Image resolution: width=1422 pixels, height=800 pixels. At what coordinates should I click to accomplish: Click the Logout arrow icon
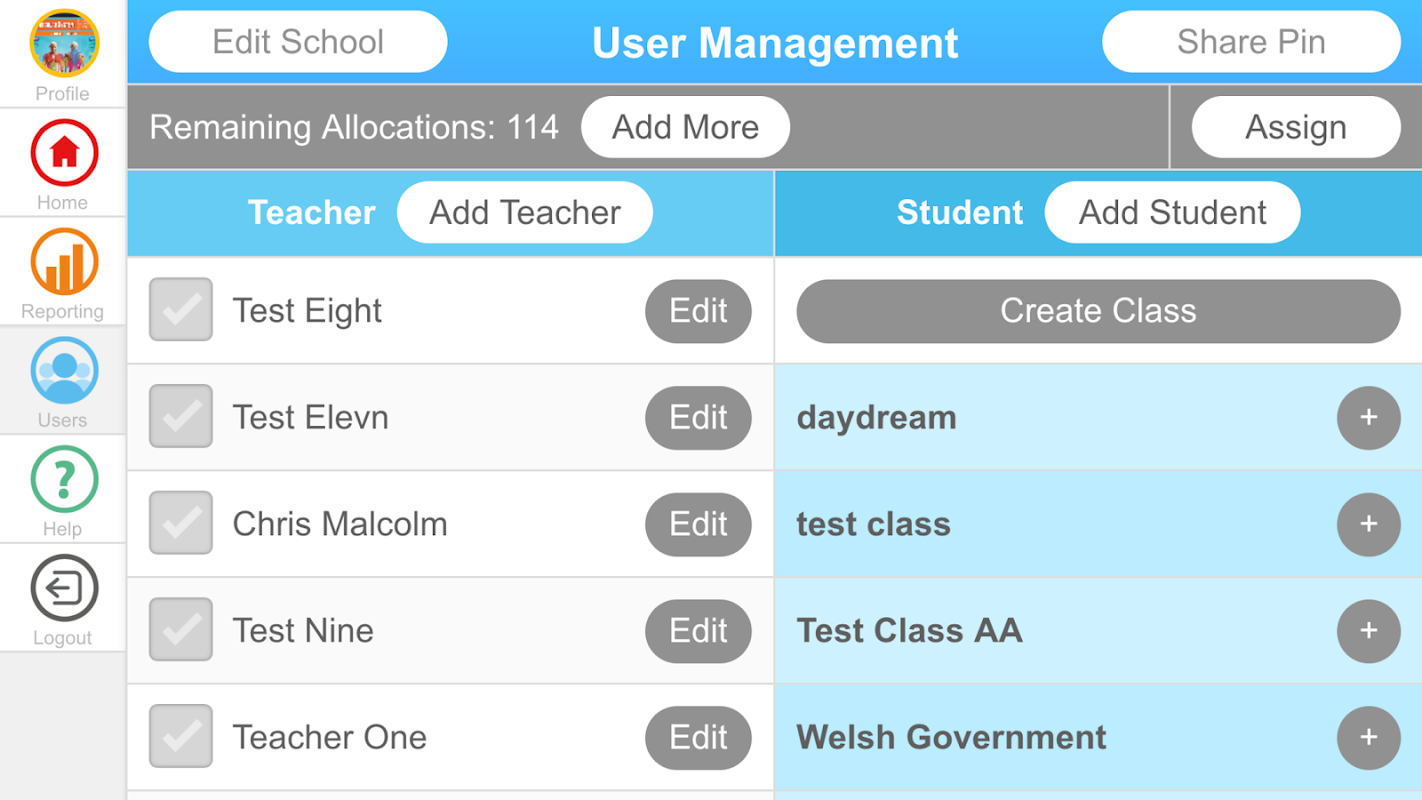point(64,589)
